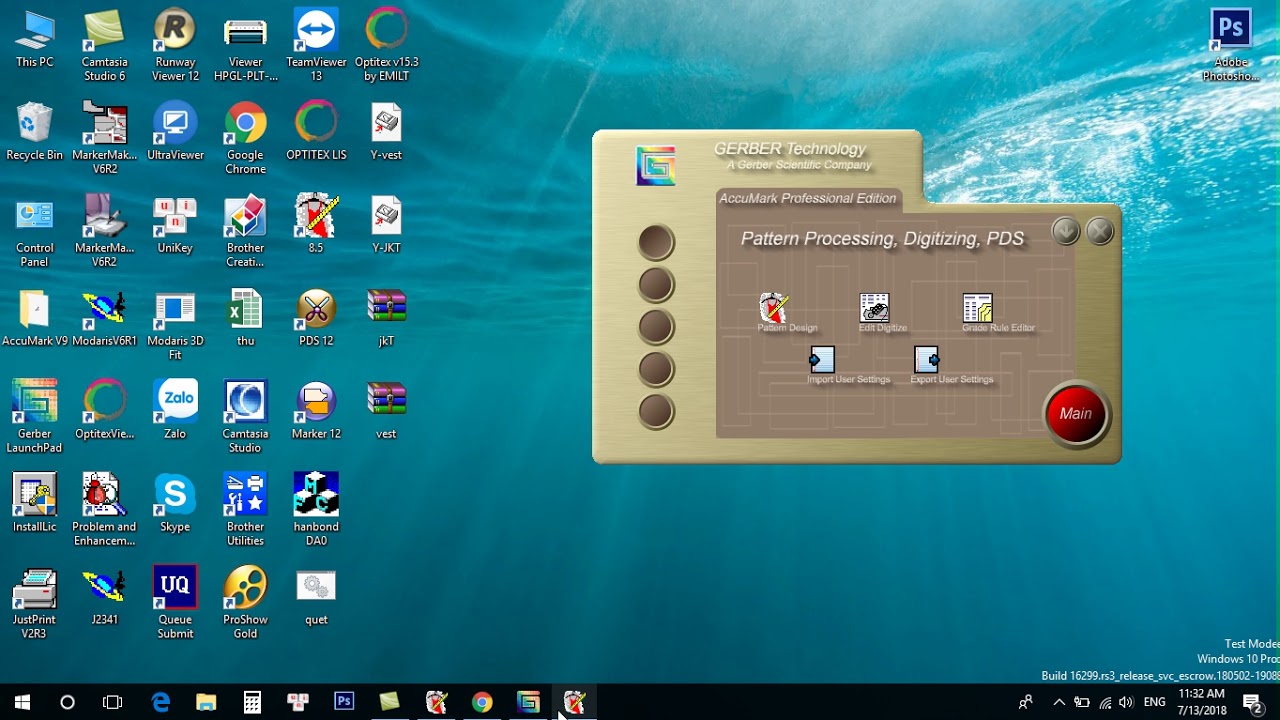Select the Recycle Bin icon
The height and width of the screenshot is (720, 1280).
click(35, 132)
